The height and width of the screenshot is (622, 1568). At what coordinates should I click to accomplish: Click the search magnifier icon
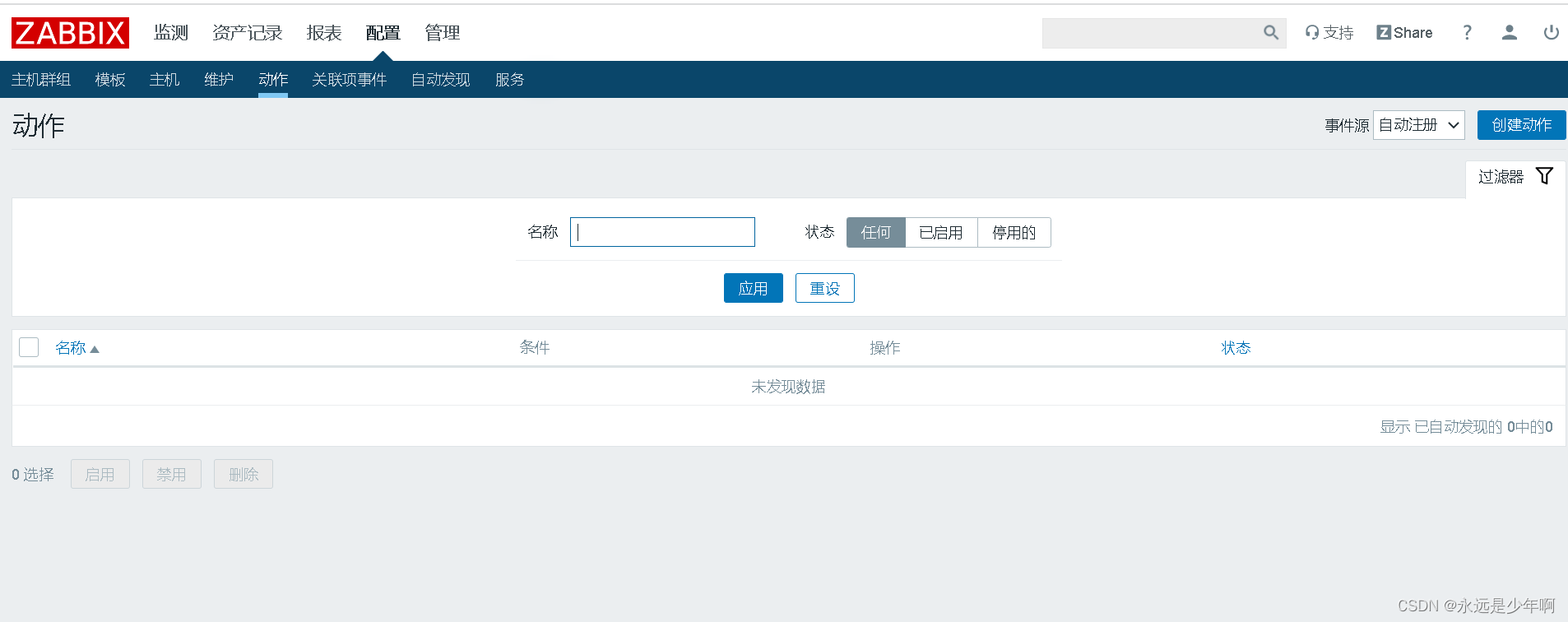point(1271,33)
